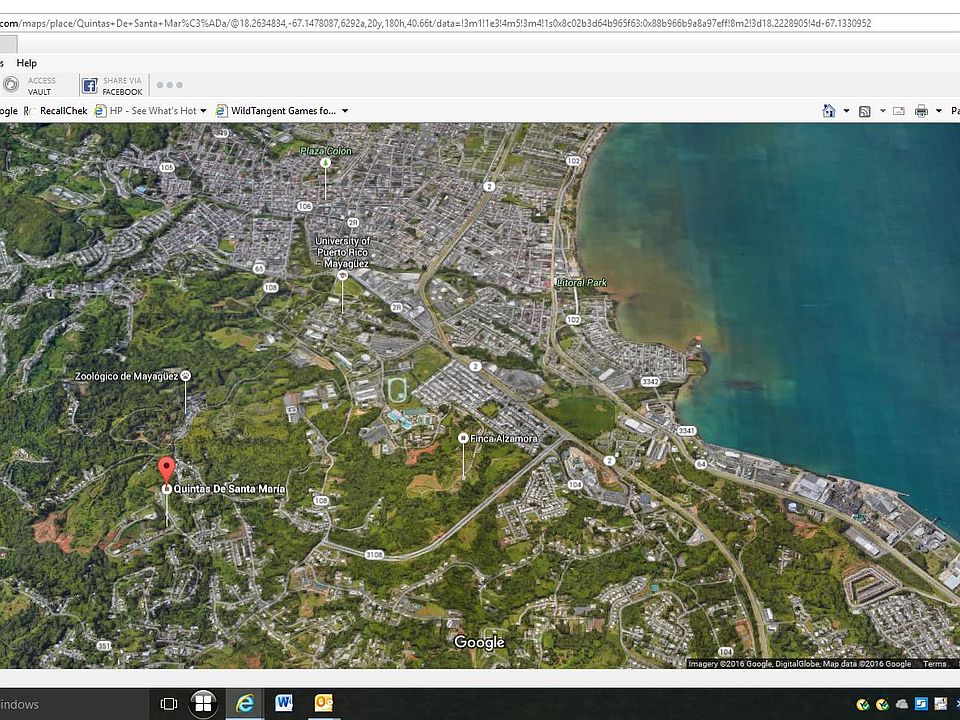Open Internet Explorer from the taskbar
The height and width of the screenshot is (720, 960).
click(x=244, y=703)
